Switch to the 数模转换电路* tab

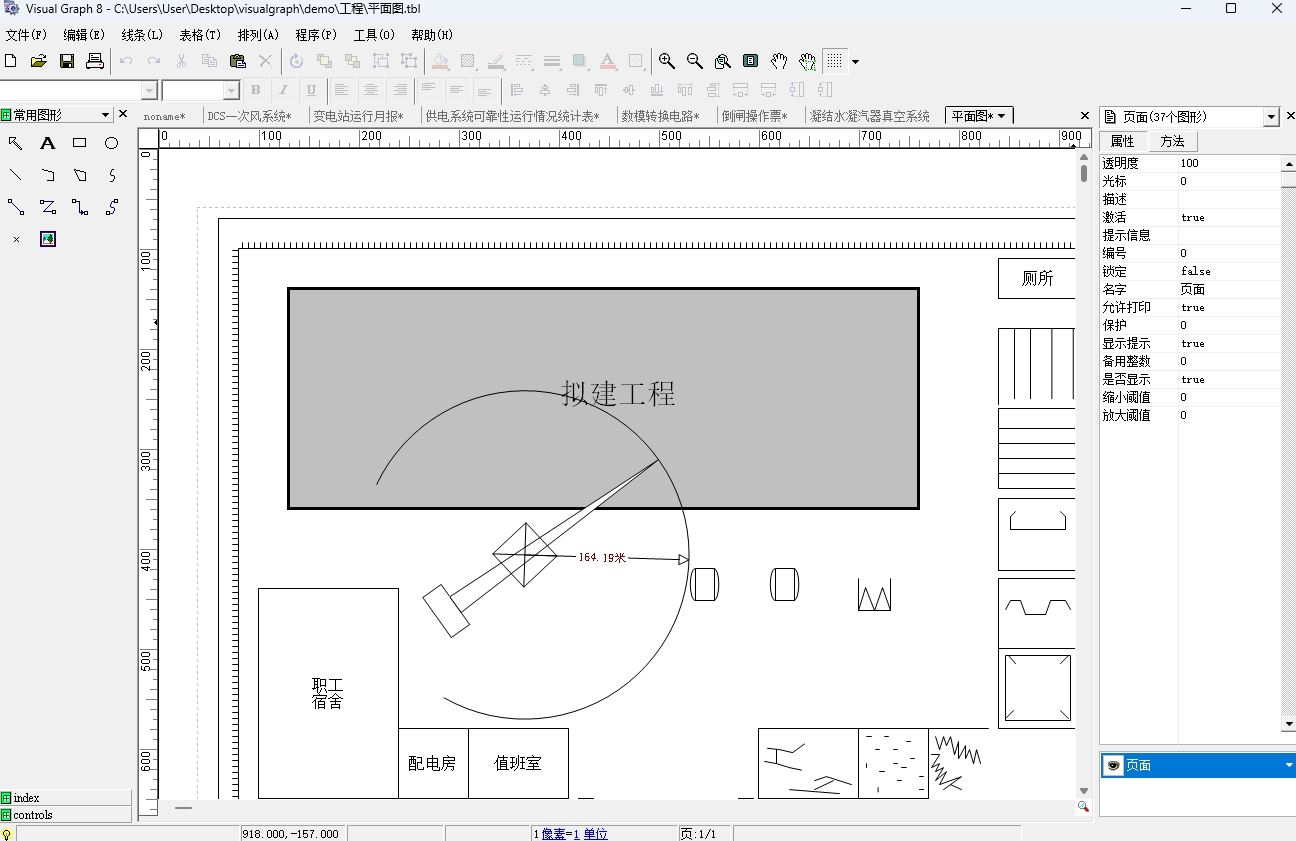pyautogui.click(x=660, y=116)
